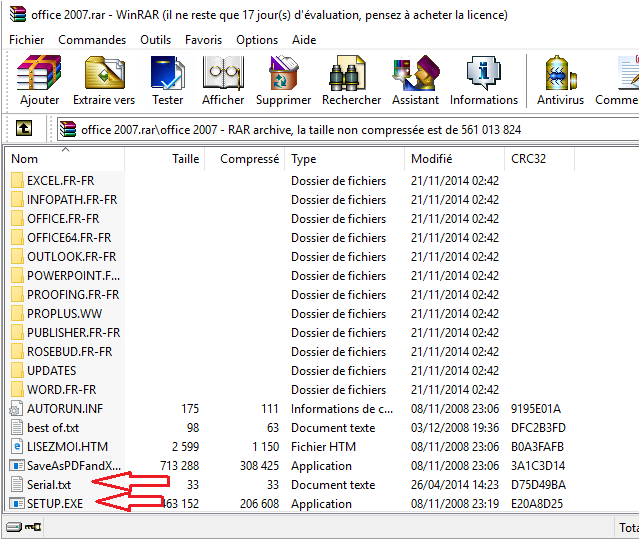Image resolution: width=640 pixels, height=540 pixels.
Task: Click CRC32 value E20A8D25
Action: click(x=537, y=504)
